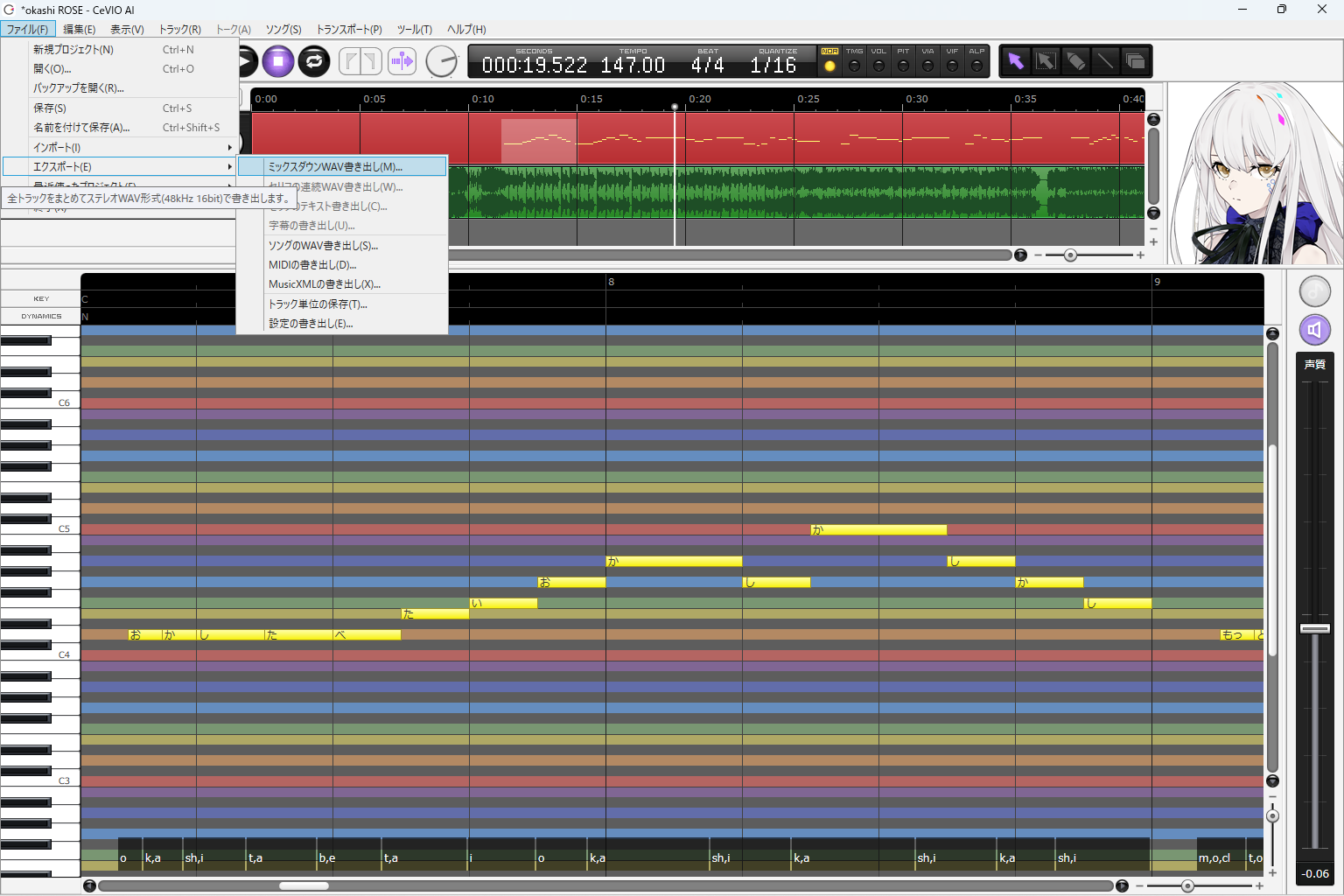
Task: Toggle the loop playback button
Action: (314, 61)
